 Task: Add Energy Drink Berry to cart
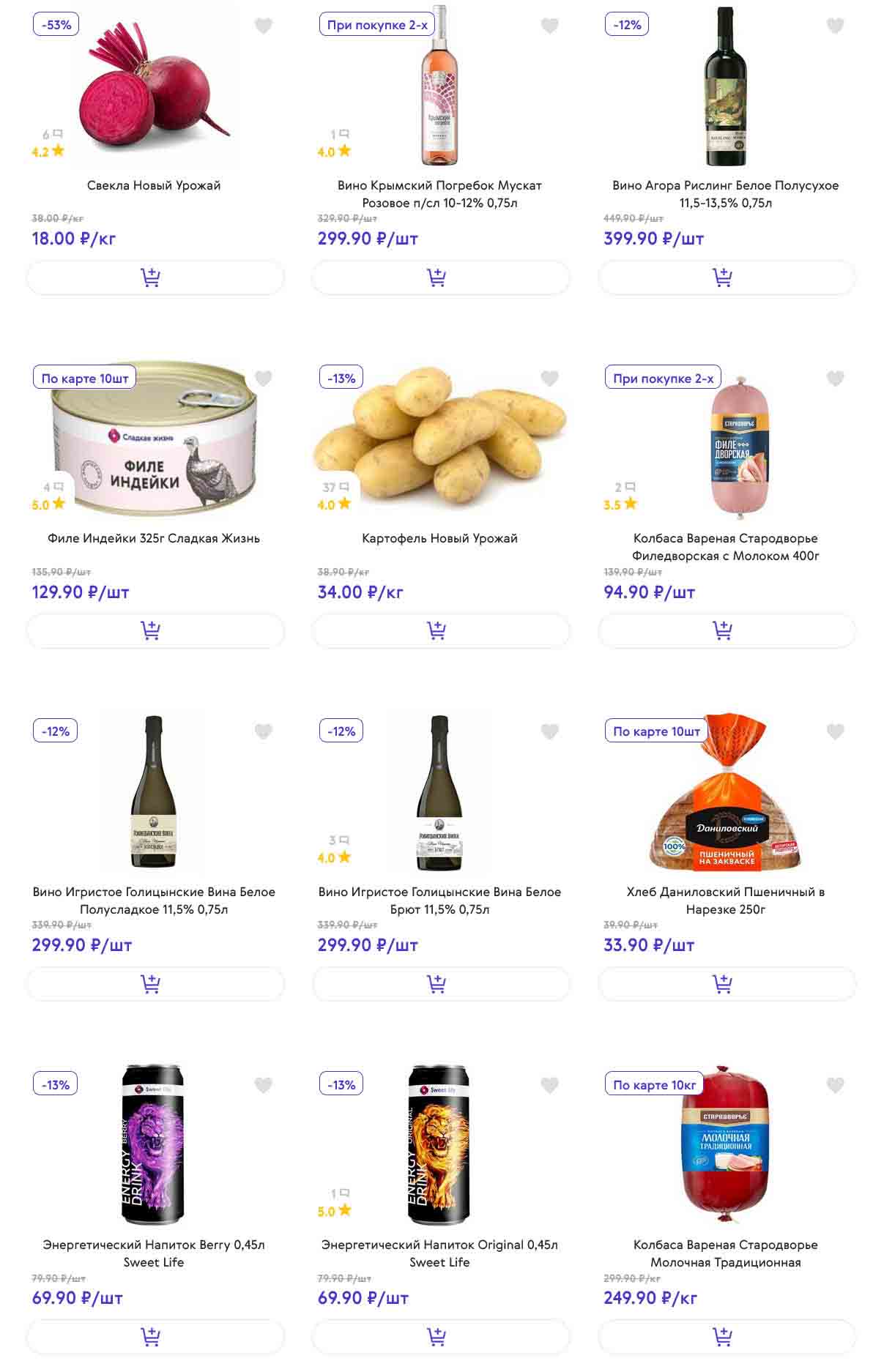pyautogui.click(x=155, y=1337)
